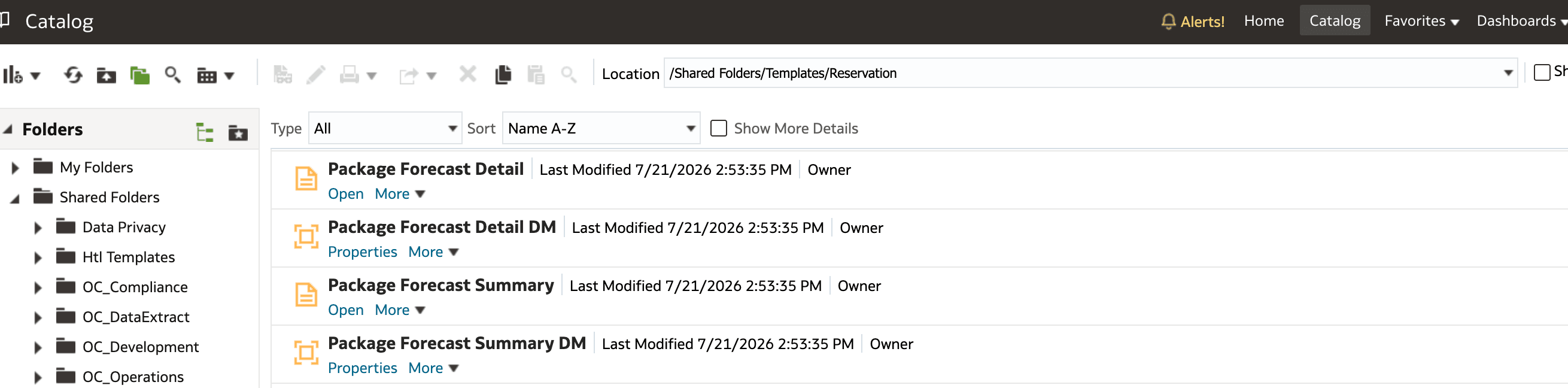Open the Dashboards menu
This screenshot has width=1568, height=388.
pyautogui.click(x=1522, y=21)
